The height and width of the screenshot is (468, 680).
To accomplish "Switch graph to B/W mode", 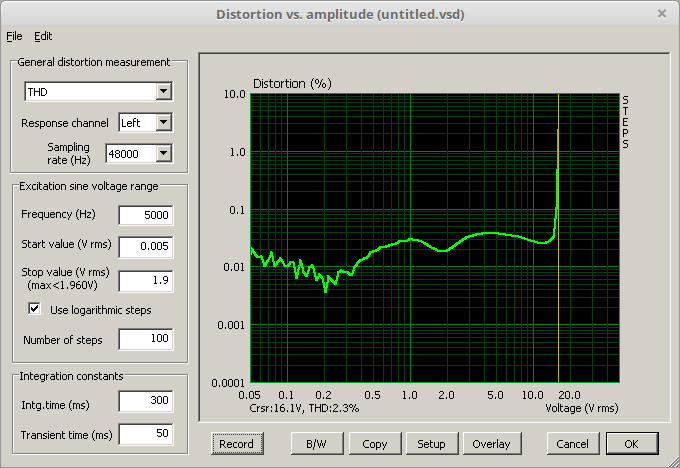I will 317,443.
